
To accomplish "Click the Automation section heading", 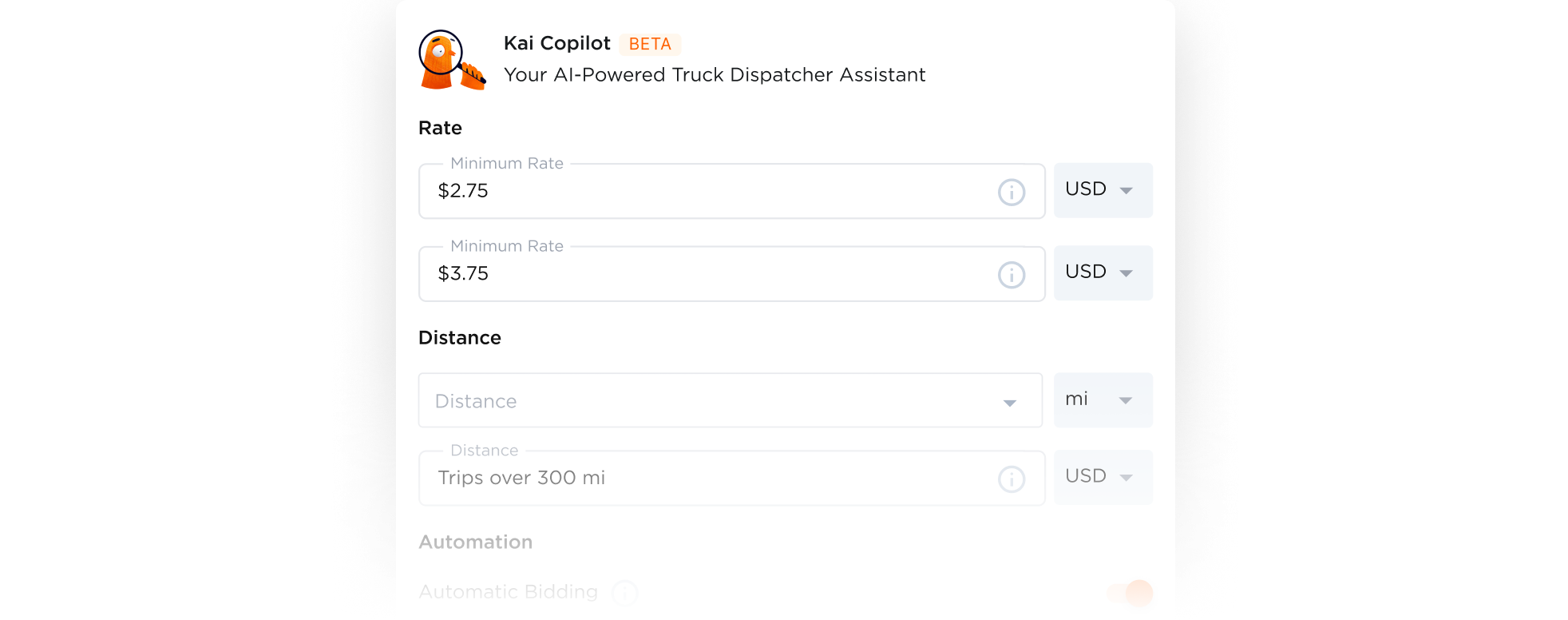I will pos(475,542).
